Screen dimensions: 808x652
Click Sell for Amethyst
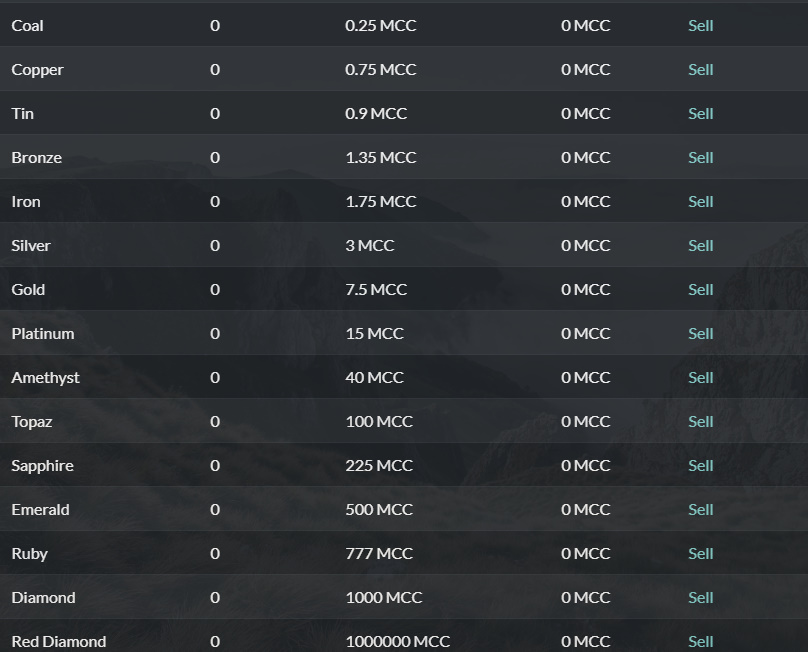[x=700, y=377]
